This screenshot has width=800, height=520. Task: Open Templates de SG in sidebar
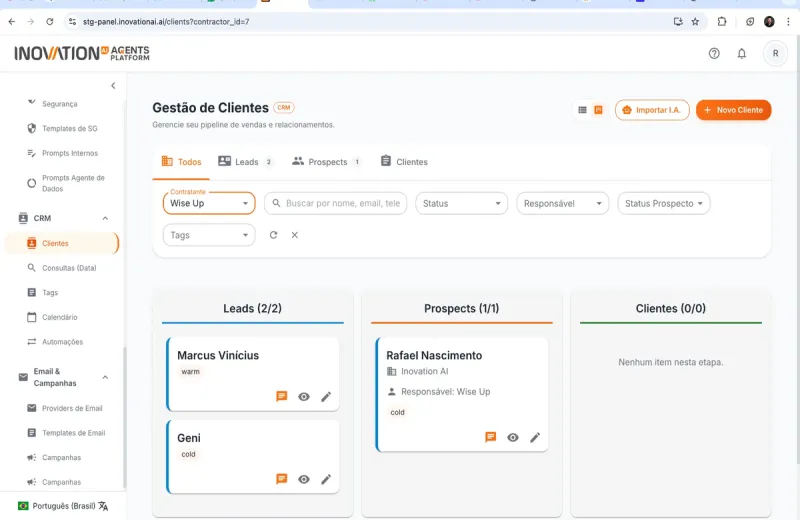coord(69,128)
